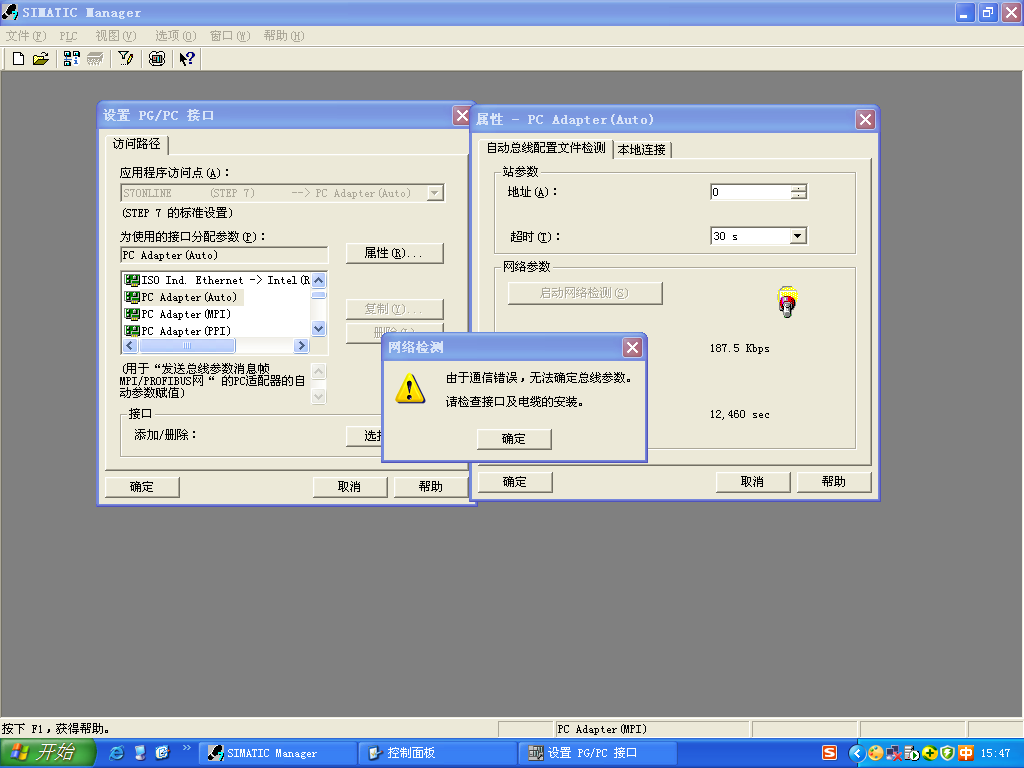The width and height of the screenshot is (1024, 768).
Task: Open Accessible Nodes from the toolbar
Action: click(x=71, y=59)
